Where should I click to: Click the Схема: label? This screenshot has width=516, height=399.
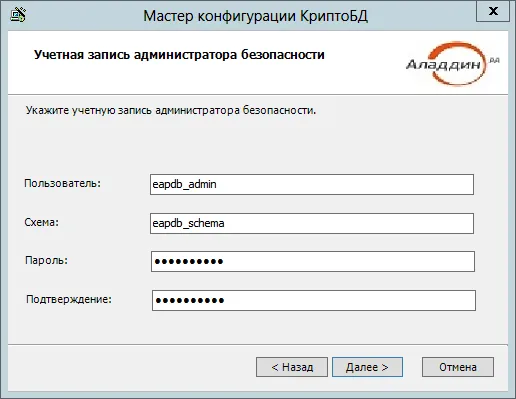41,222
